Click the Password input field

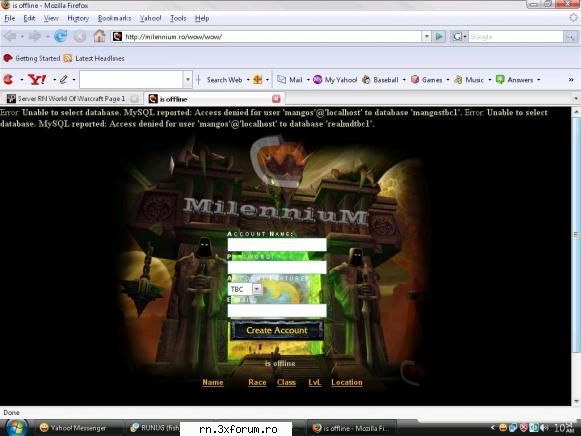click(277, 267)
